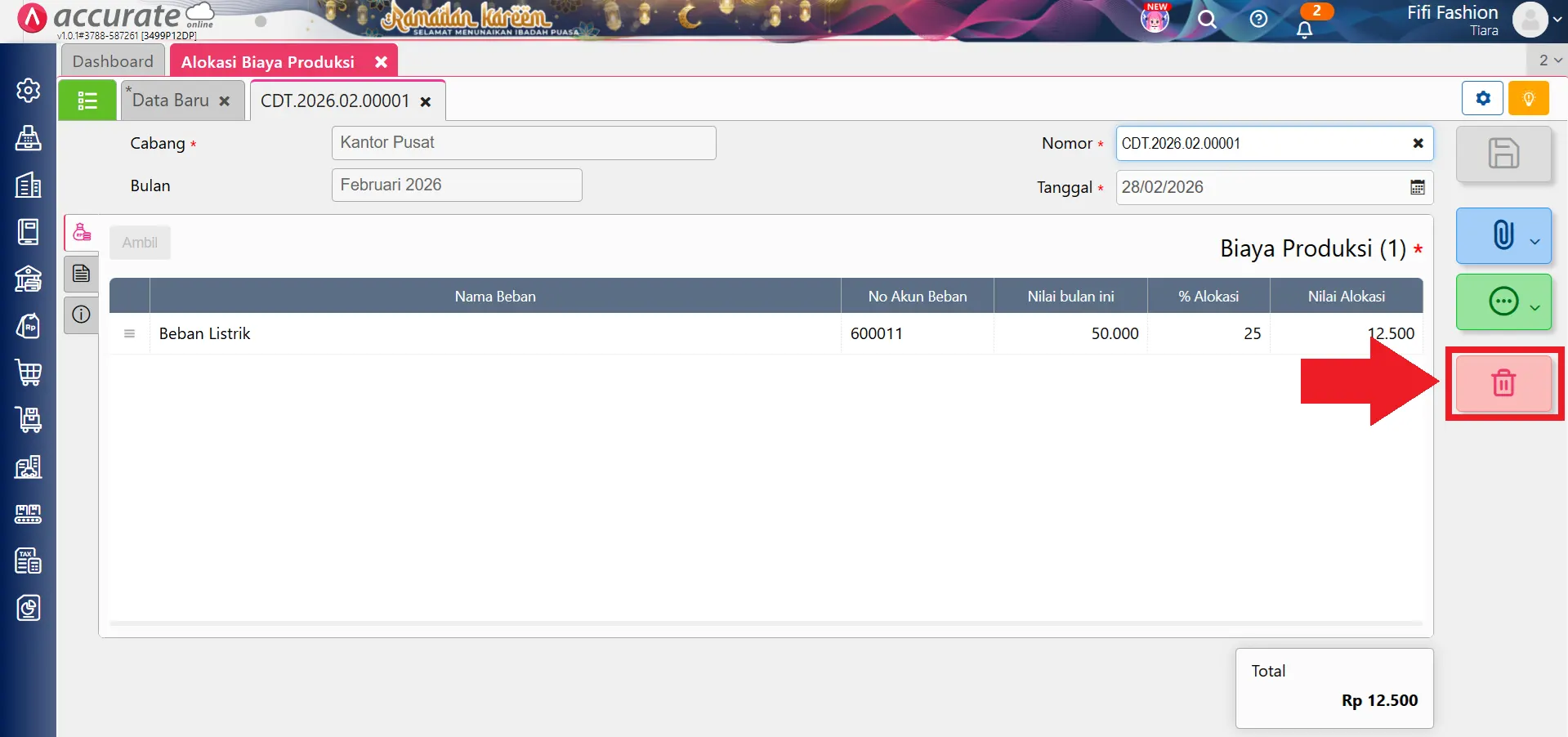The height and width of the screenshot is (737, 1568).
Task: Open the help question mark icon
Action: 1258,20
